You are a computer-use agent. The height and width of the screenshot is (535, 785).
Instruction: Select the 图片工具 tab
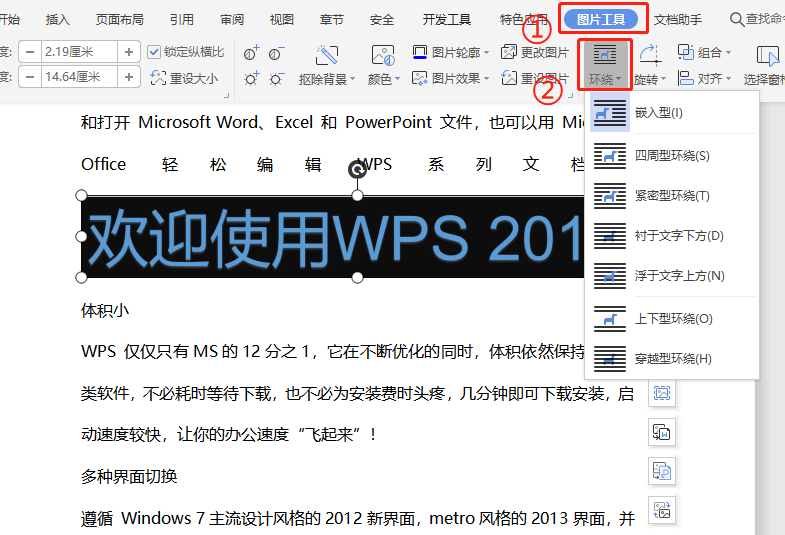tap(601, 19)
